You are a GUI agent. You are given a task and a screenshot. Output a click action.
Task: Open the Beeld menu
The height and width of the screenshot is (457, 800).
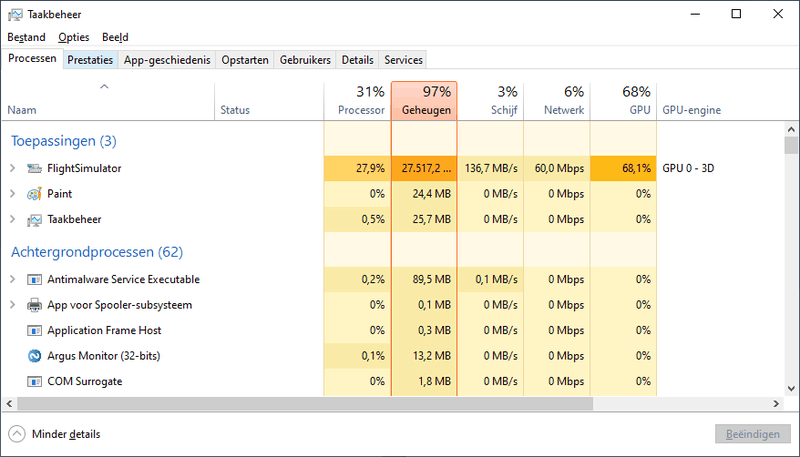coord(115,37)
